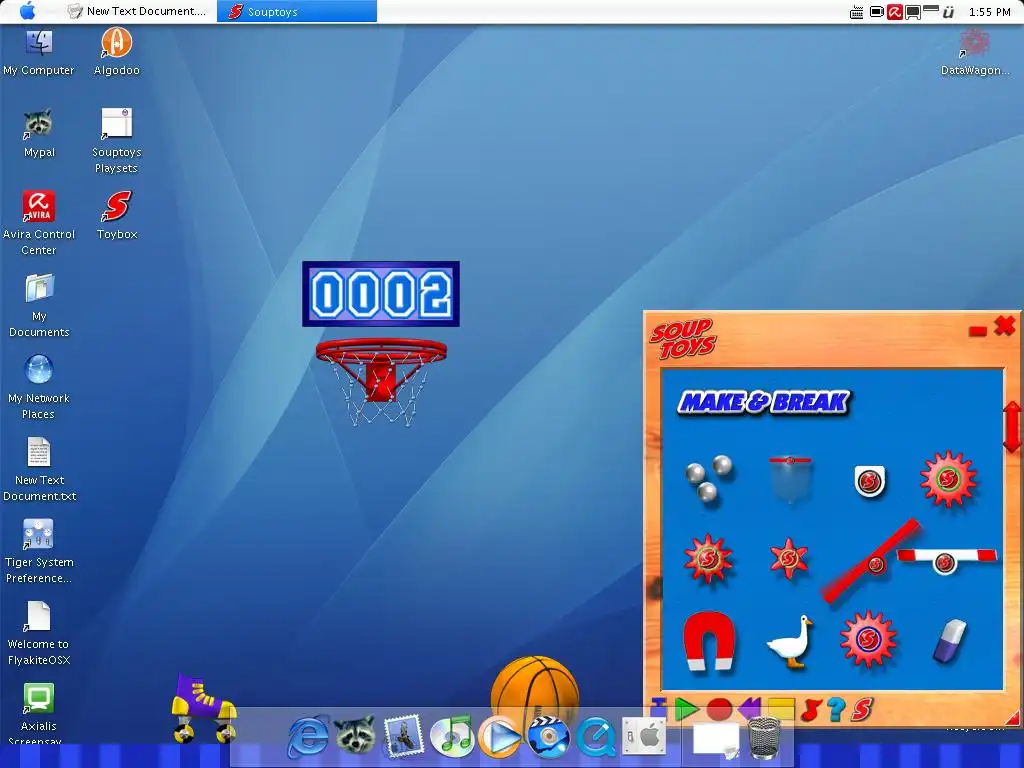This screenshot has width=1024, height=768.
Task: Open the blue QuickTime Q icon in dock
Action: click(x=596, y=737)
